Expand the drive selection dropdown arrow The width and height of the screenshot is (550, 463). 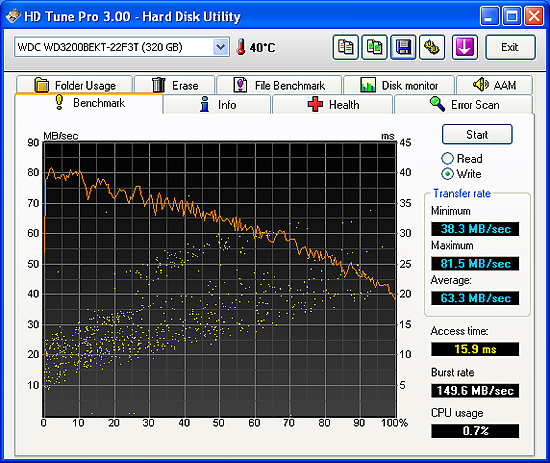click(221, 47)
